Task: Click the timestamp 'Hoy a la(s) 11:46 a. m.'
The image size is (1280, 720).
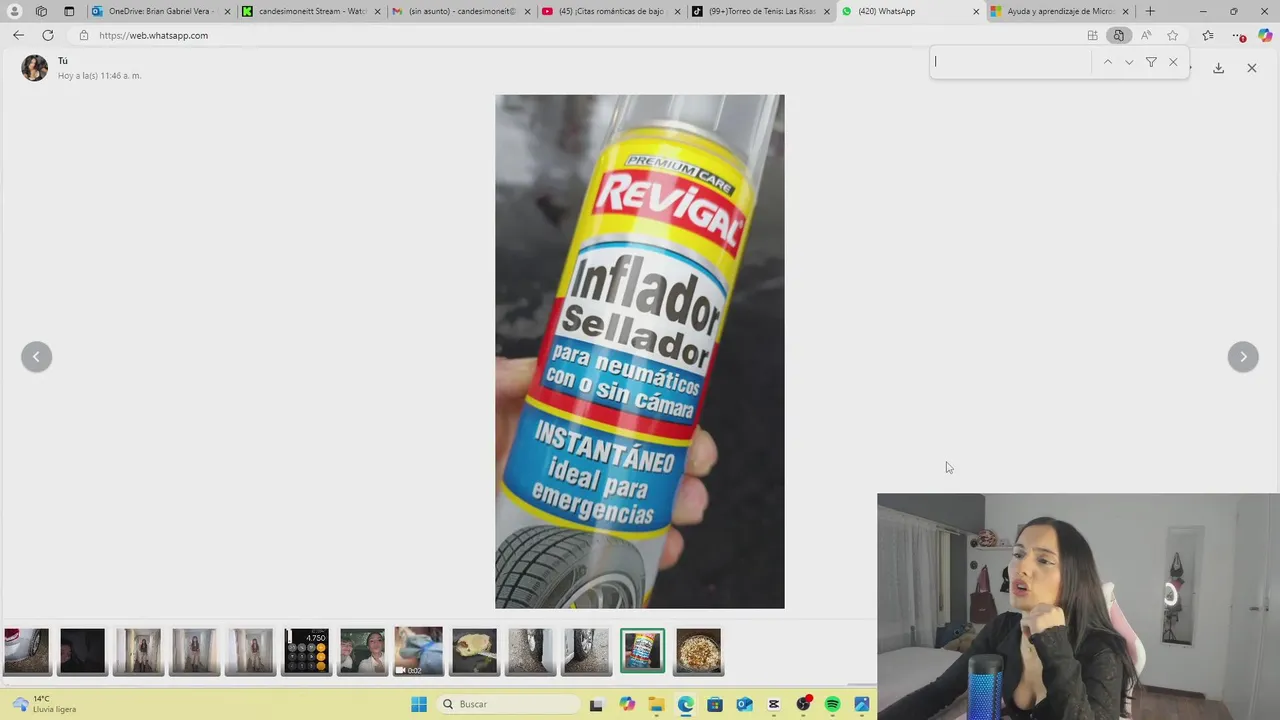Action: tap(99, 76)
